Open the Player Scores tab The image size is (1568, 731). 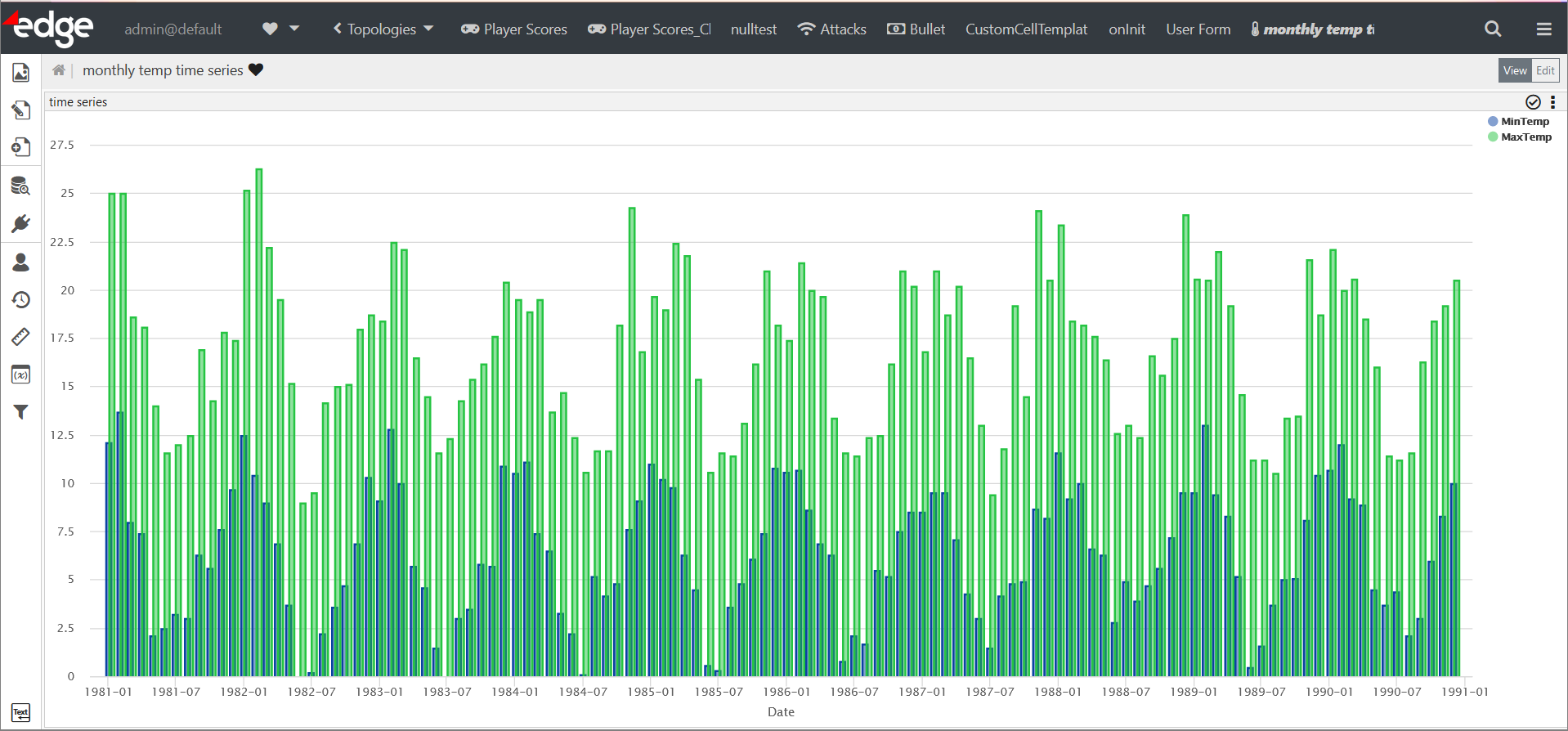[x=514, y=29]
